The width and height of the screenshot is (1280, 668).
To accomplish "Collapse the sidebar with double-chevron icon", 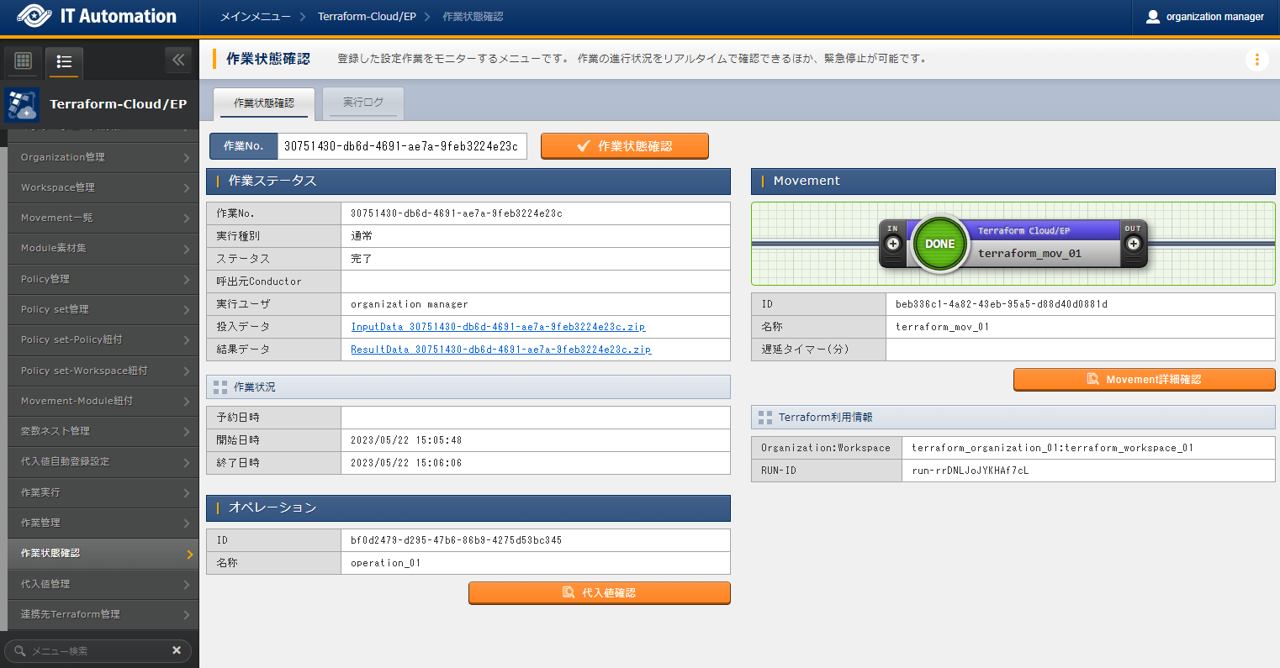I will 178,60.
